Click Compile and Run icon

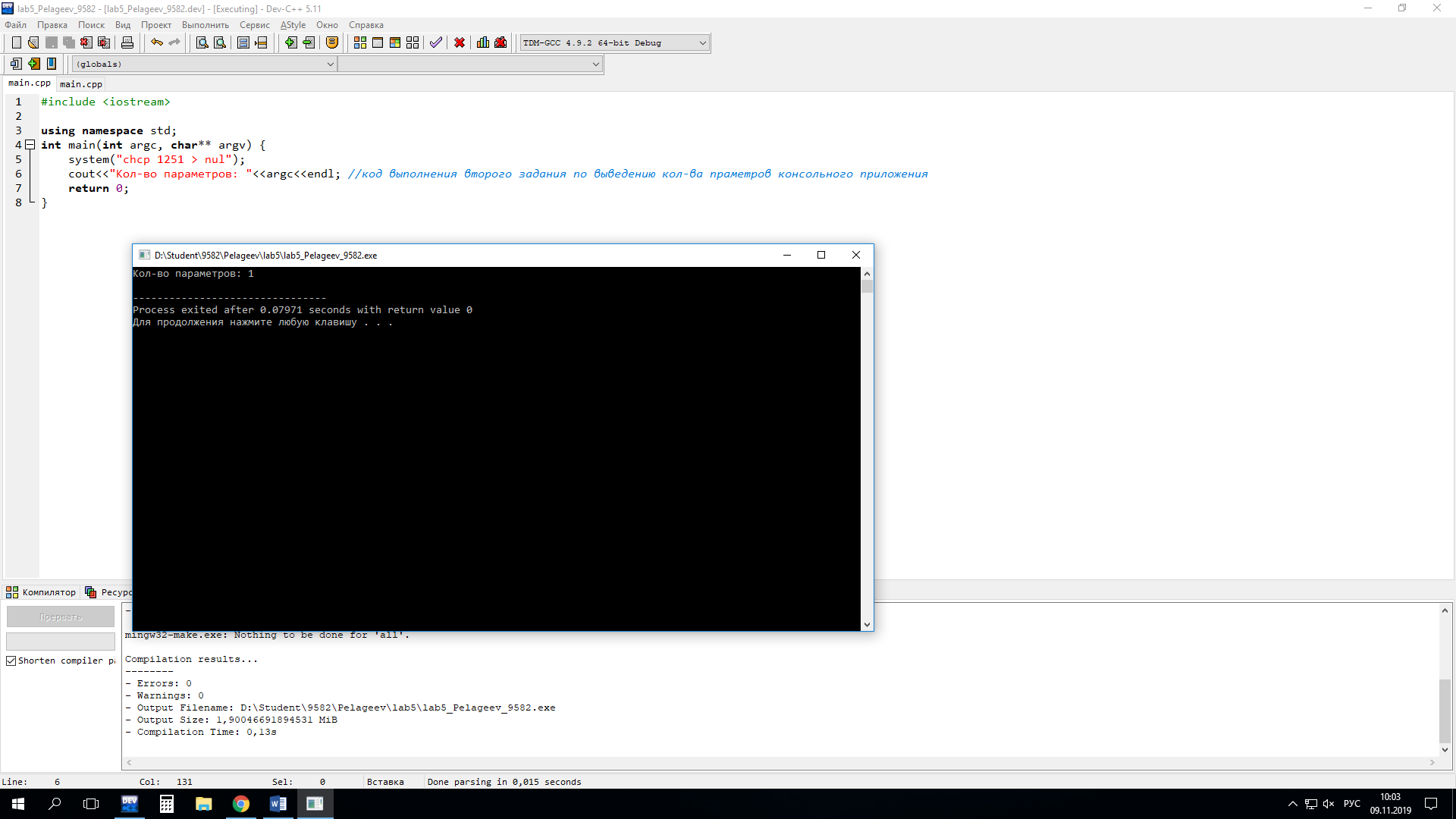tap(395, 43)
